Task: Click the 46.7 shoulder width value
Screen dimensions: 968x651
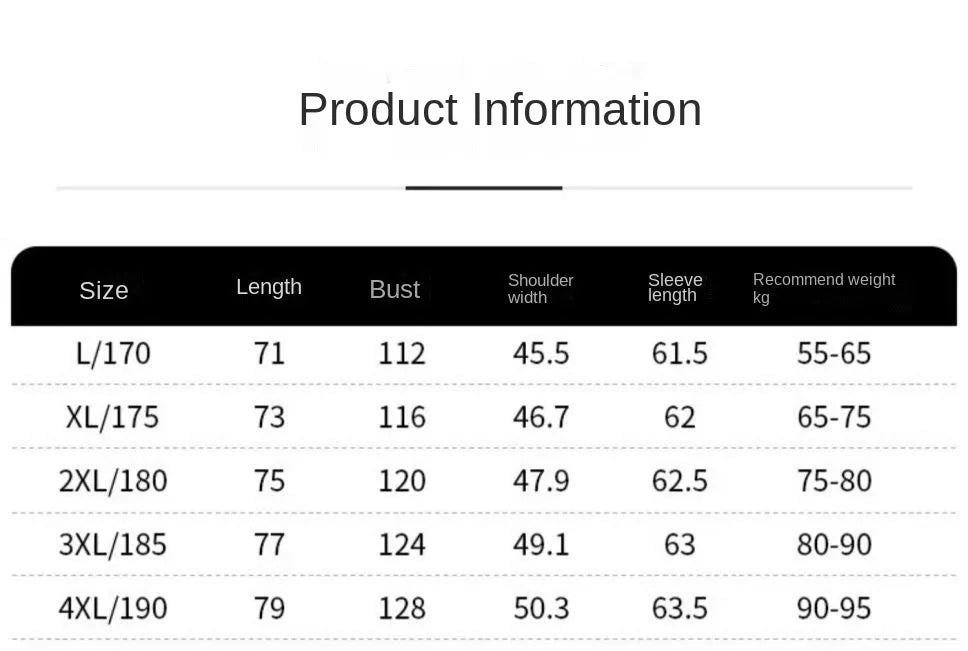Action: click(x=541, y=417)
